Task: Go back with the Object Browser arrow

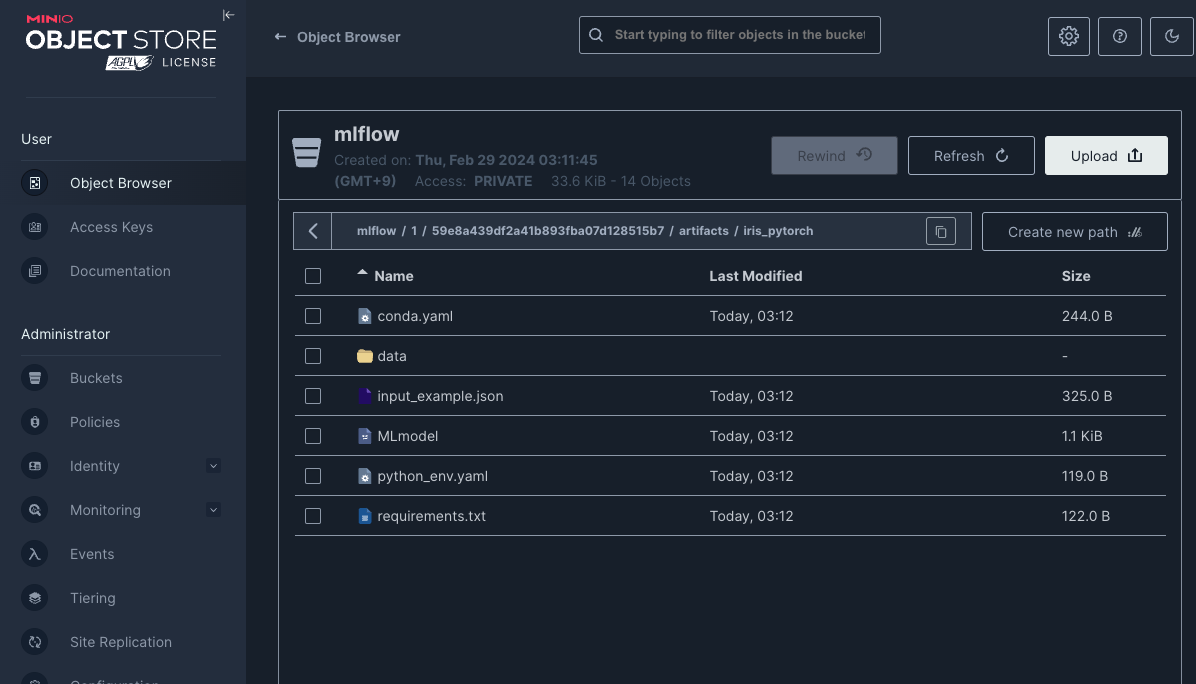Action: 281,37
